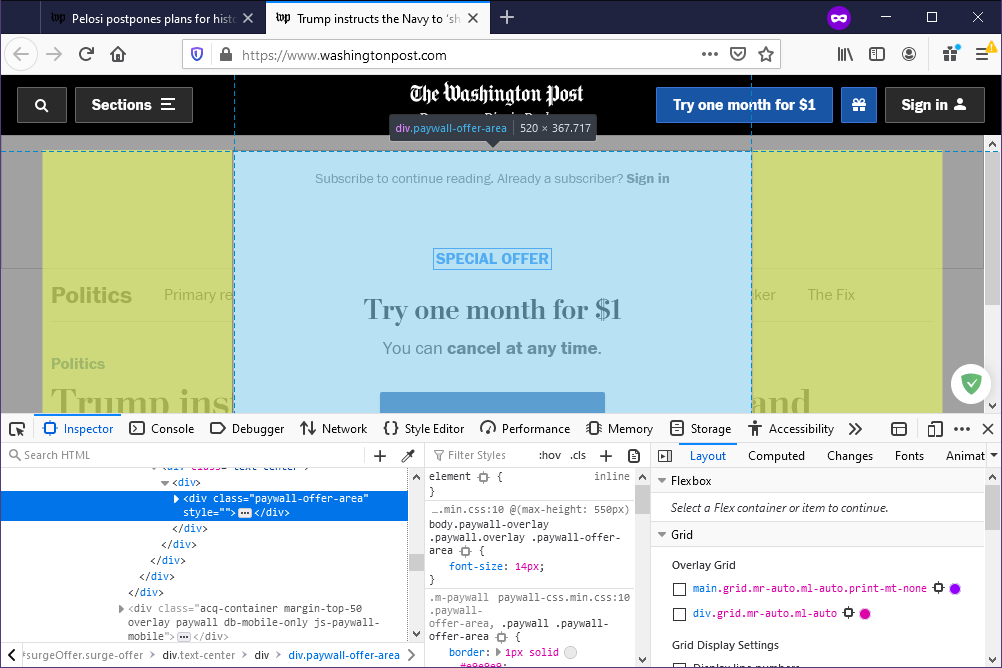This screenshot has height=668, width=1002.
Task: Open responsive design mode icon
Action: [x=935, y=429]
